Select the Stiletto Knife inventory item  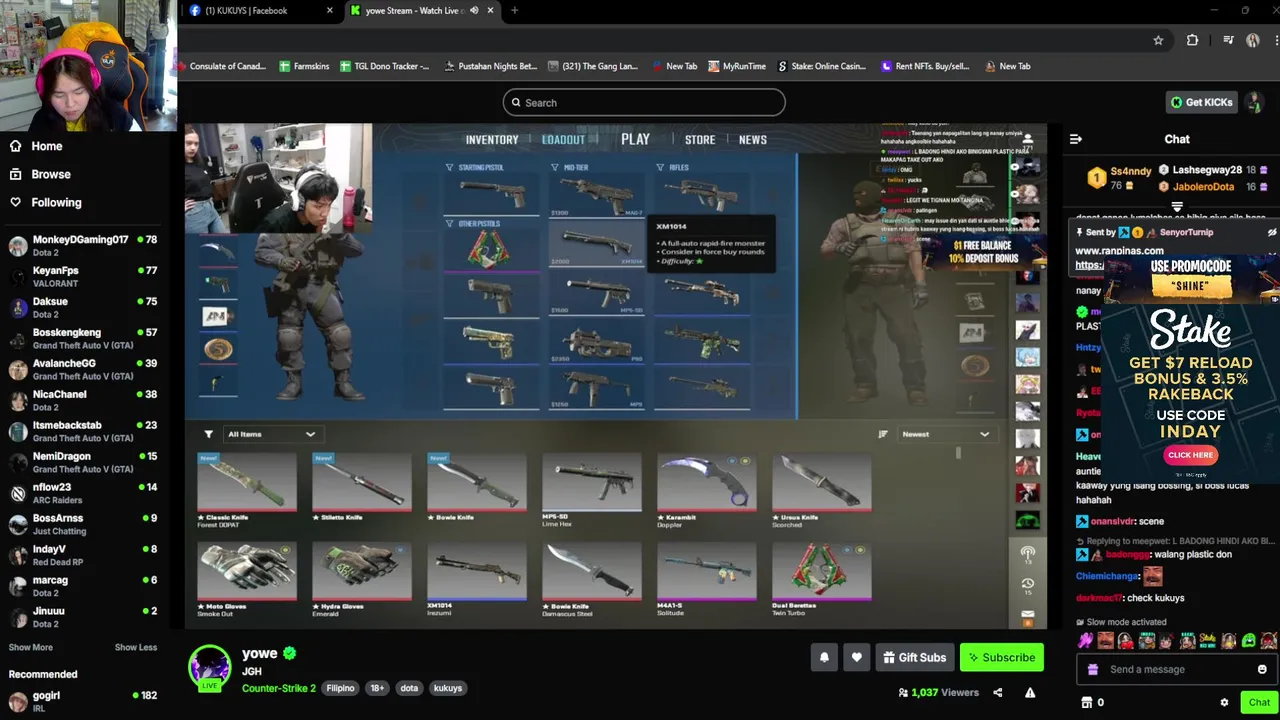point(362,490)
